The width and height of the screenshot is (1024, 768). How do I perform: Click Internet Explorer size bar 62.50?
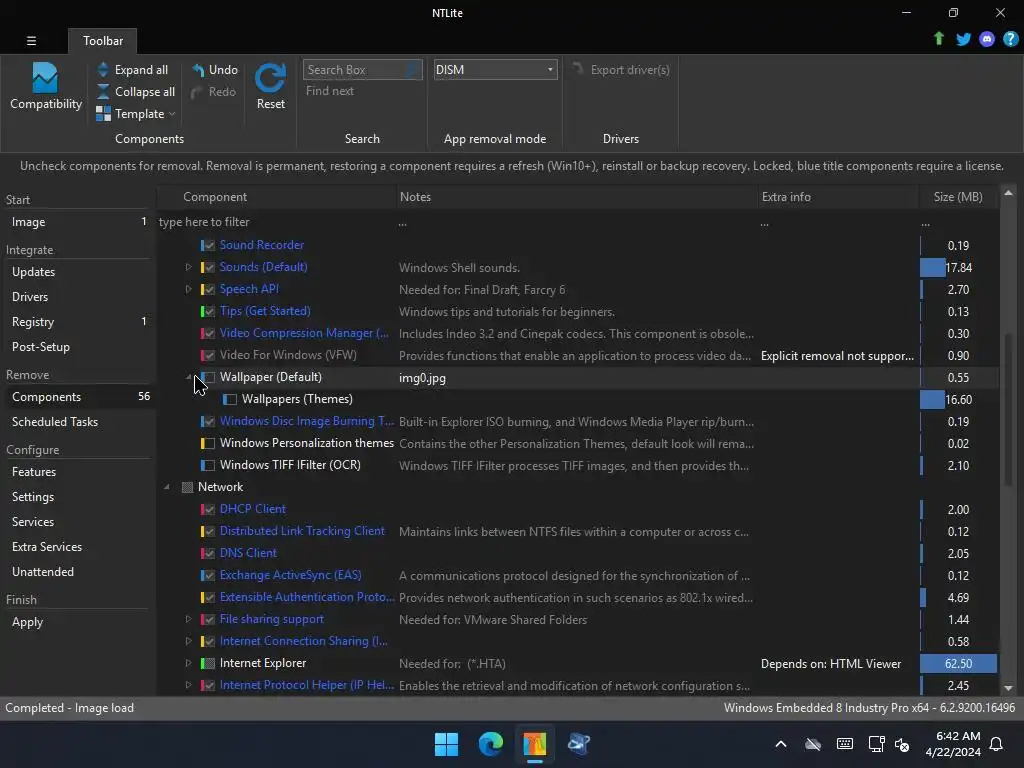coord(958,664)
